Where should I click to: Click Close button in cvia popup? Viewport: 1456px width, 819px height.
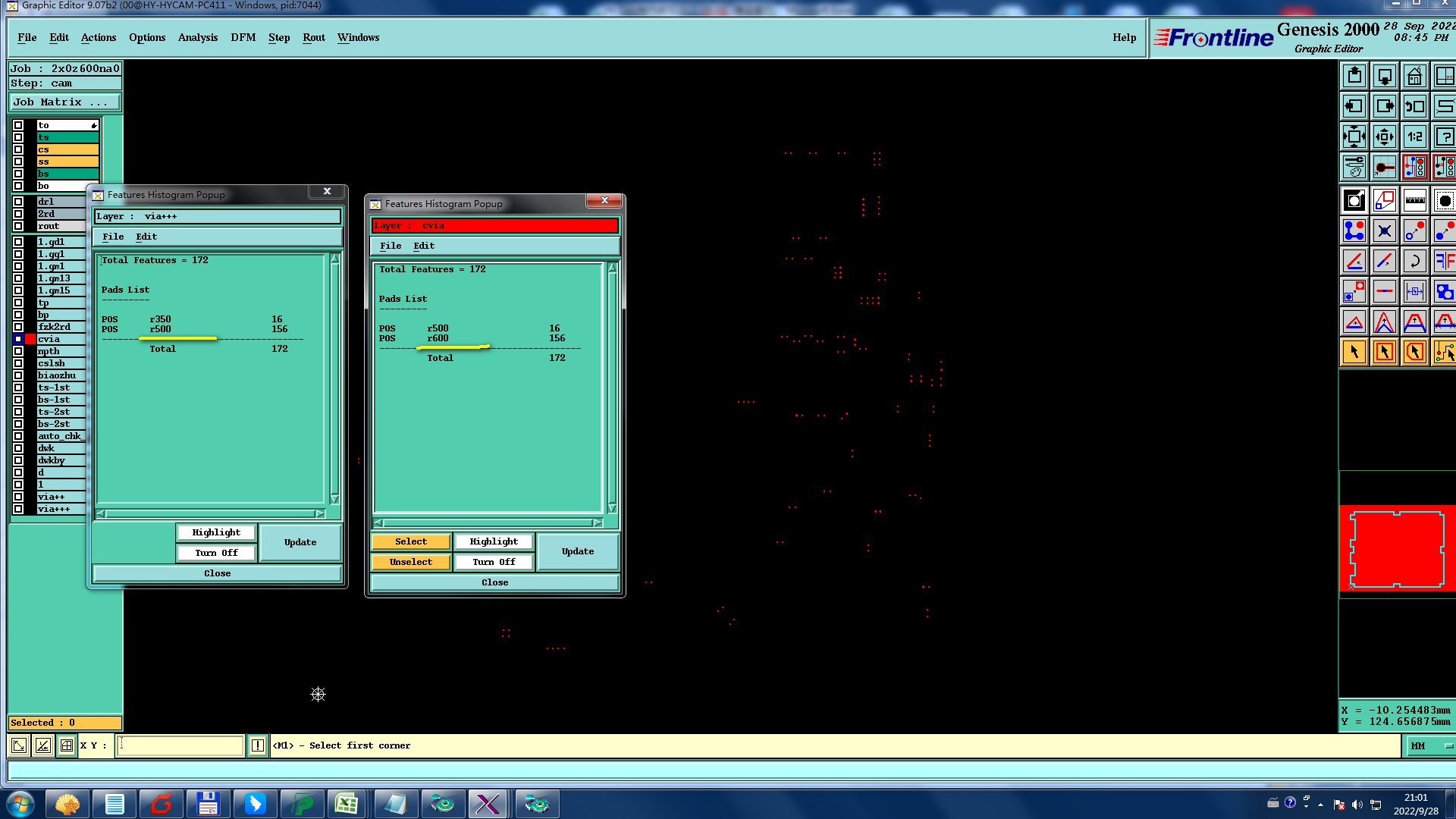[x=494, y=582]
